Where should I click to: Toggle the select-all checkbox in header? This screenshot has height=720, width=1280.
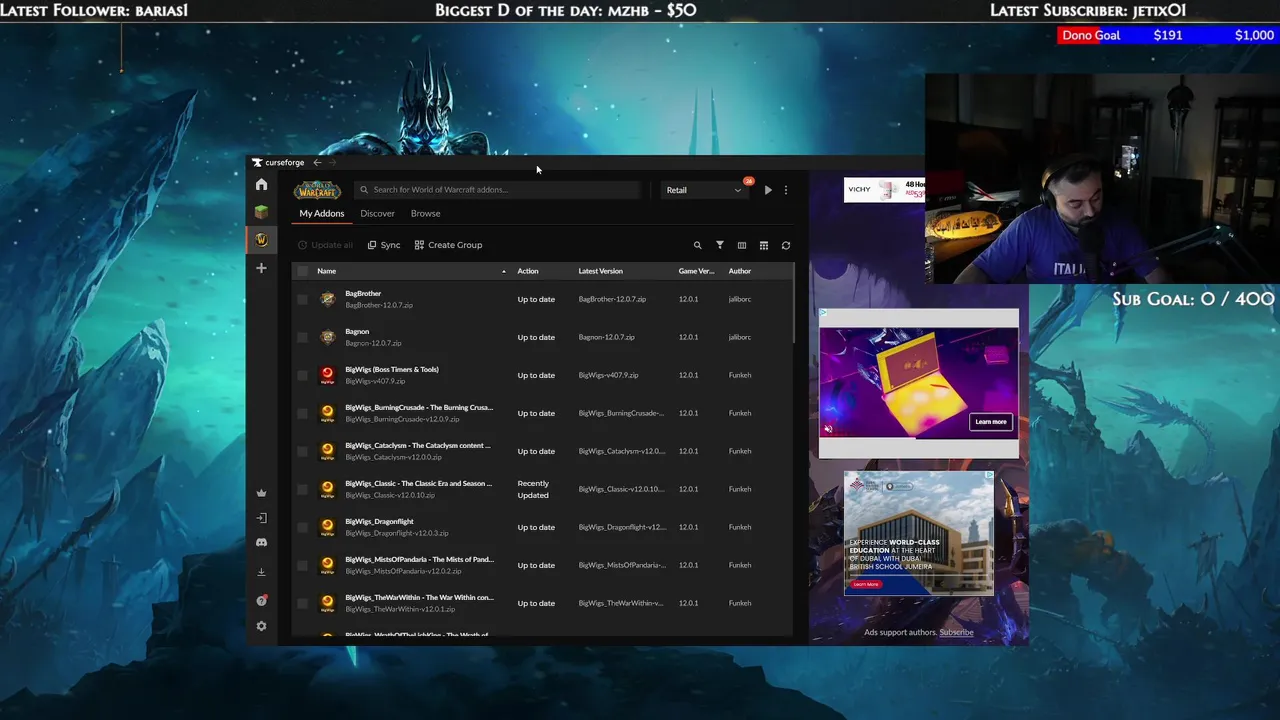pyautogui.click(x=302, y=271)
